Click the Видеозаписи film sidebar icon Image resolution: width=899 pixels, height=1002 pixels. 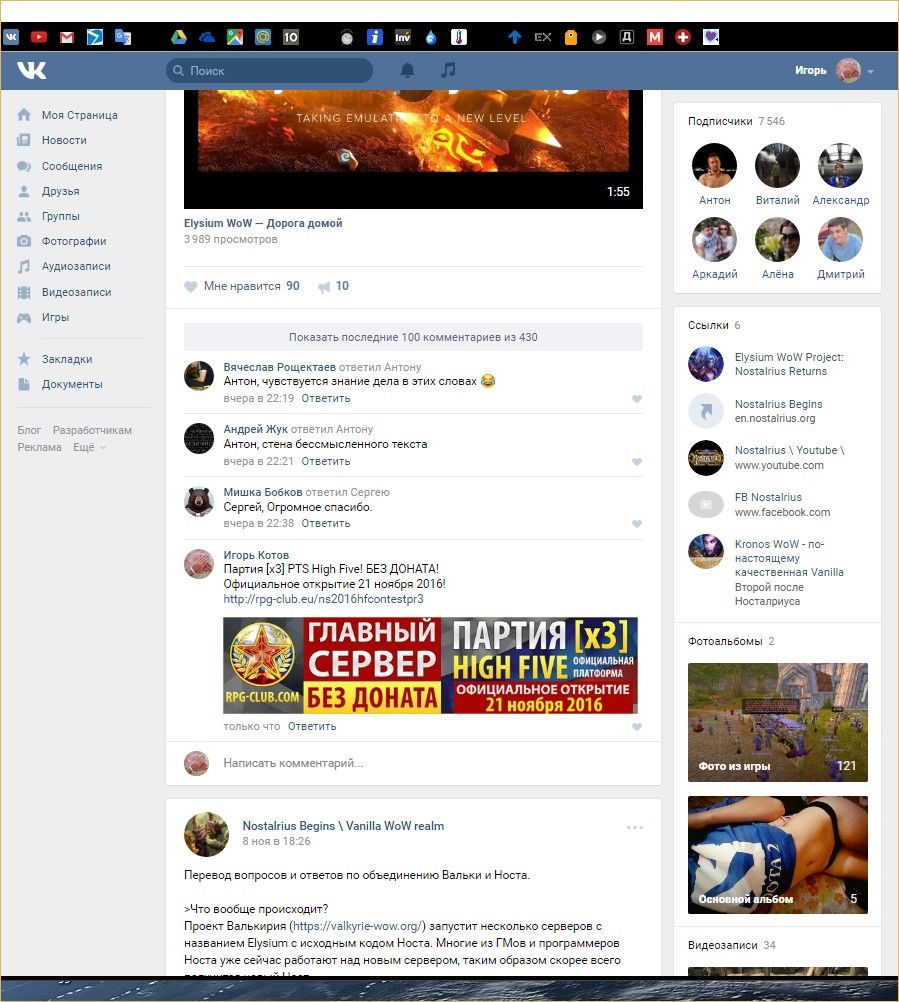(24, 292)
